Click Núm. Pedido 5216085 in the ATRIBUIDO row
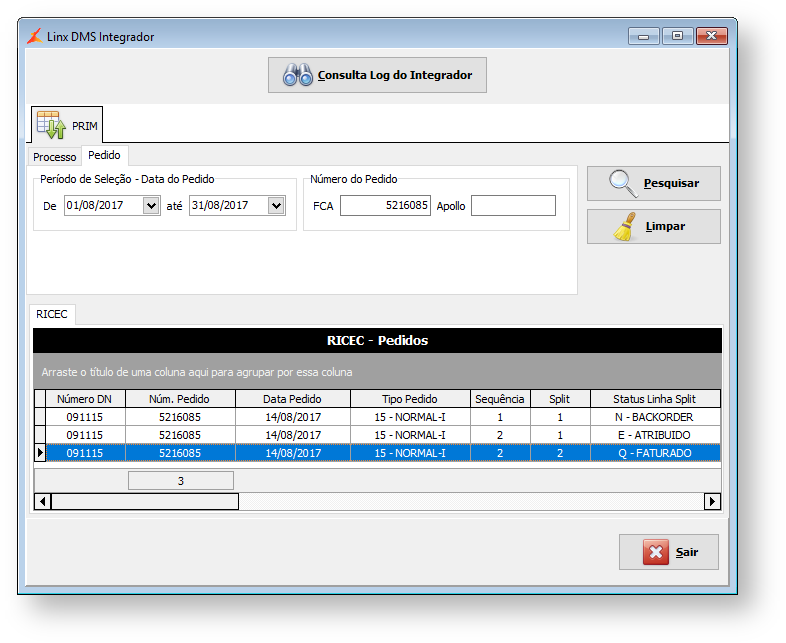 [180, 435]
